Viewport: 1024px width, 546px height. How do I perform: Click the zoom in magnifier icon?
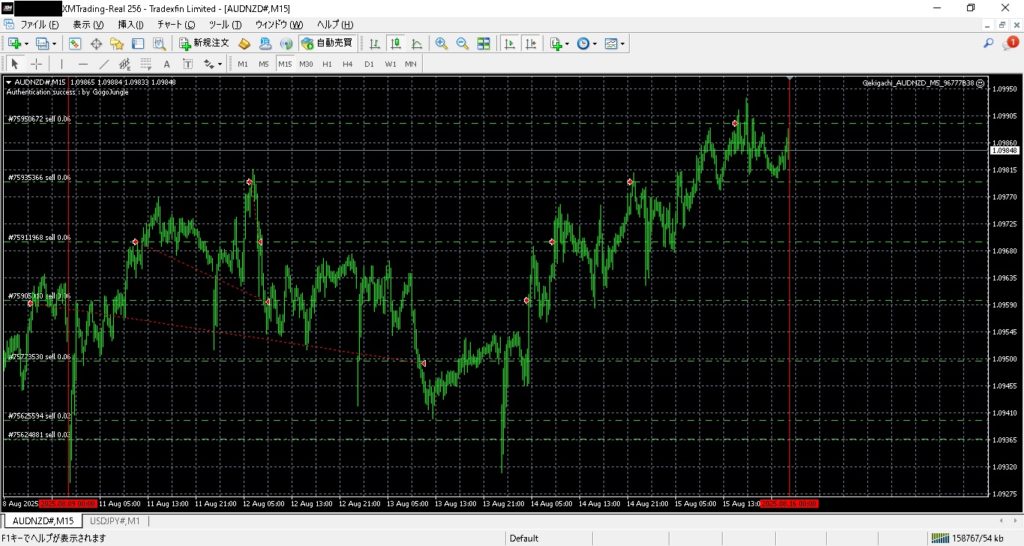[441, 44]
